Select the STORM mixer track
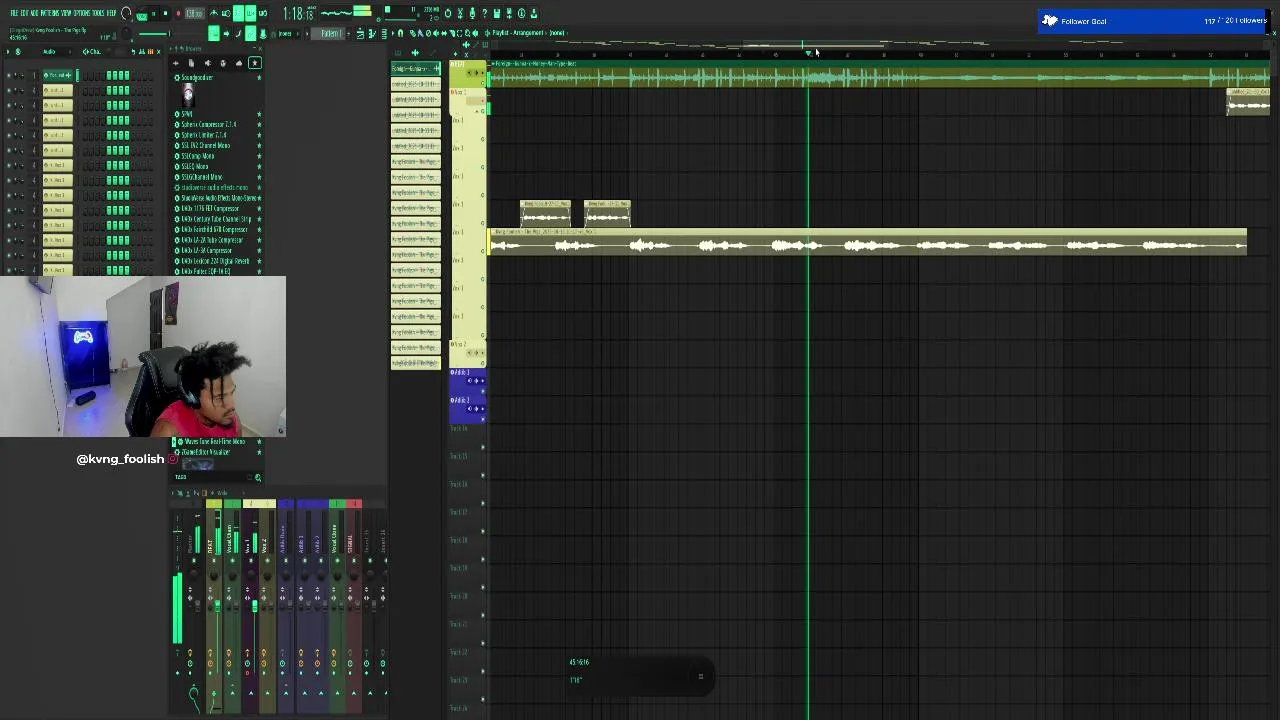Viewport: 1280px width, 720px height. [x=351, y=543]
